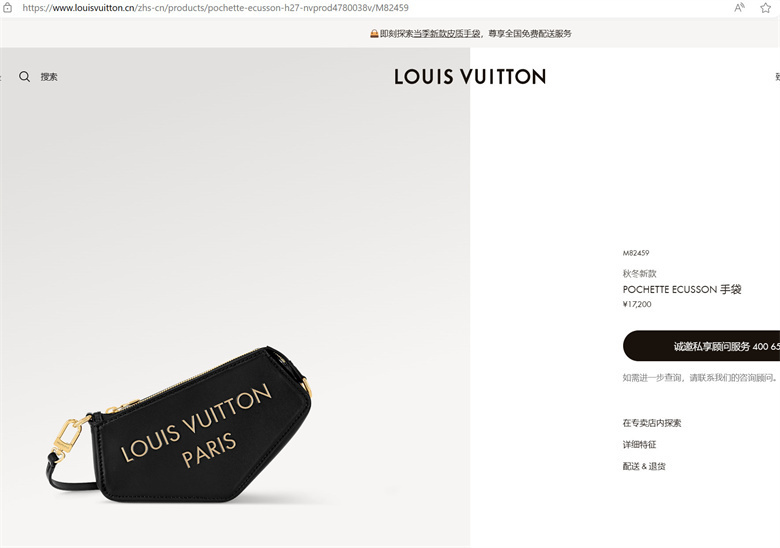
Task: Click the search magnifier icon
Action: coord(24,76)
